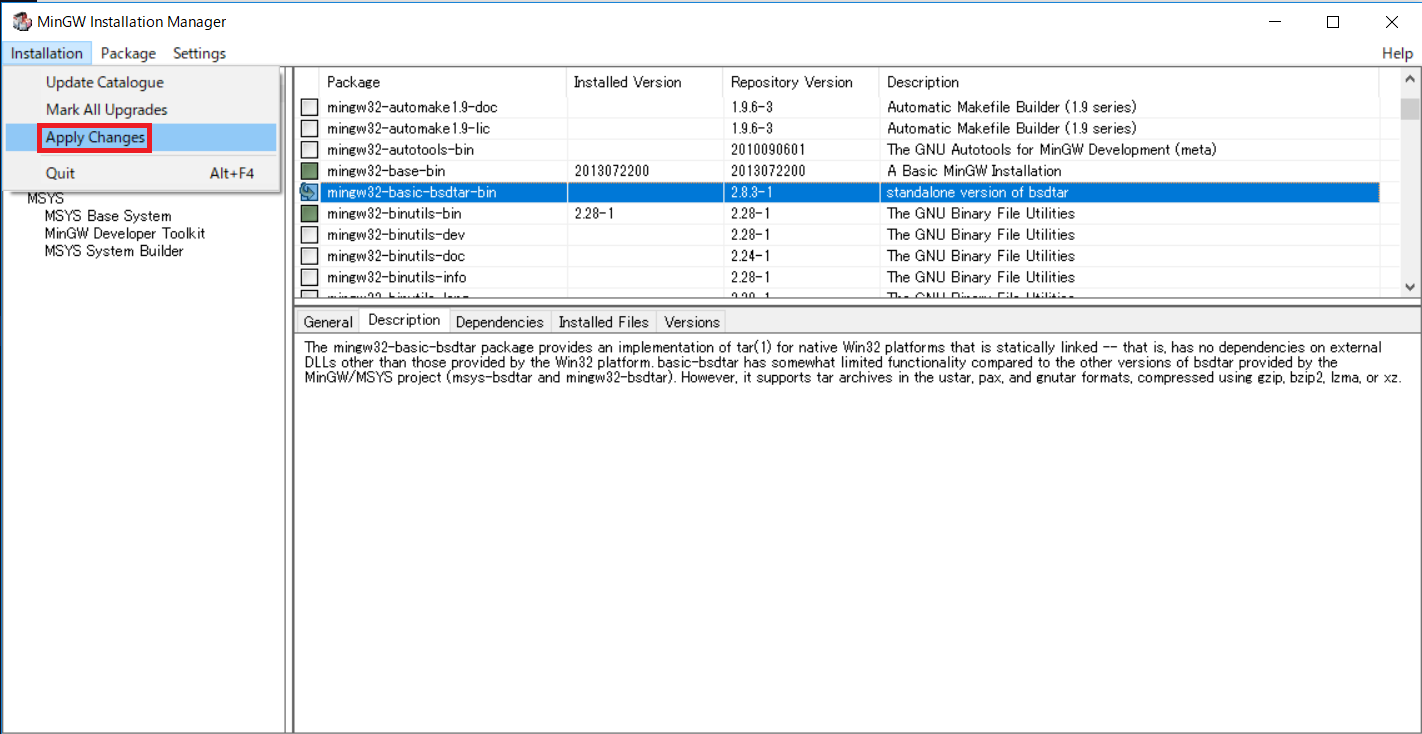Open the Package menu
This screenshot has height=734, width=1422.
click(x=128, y=53)
